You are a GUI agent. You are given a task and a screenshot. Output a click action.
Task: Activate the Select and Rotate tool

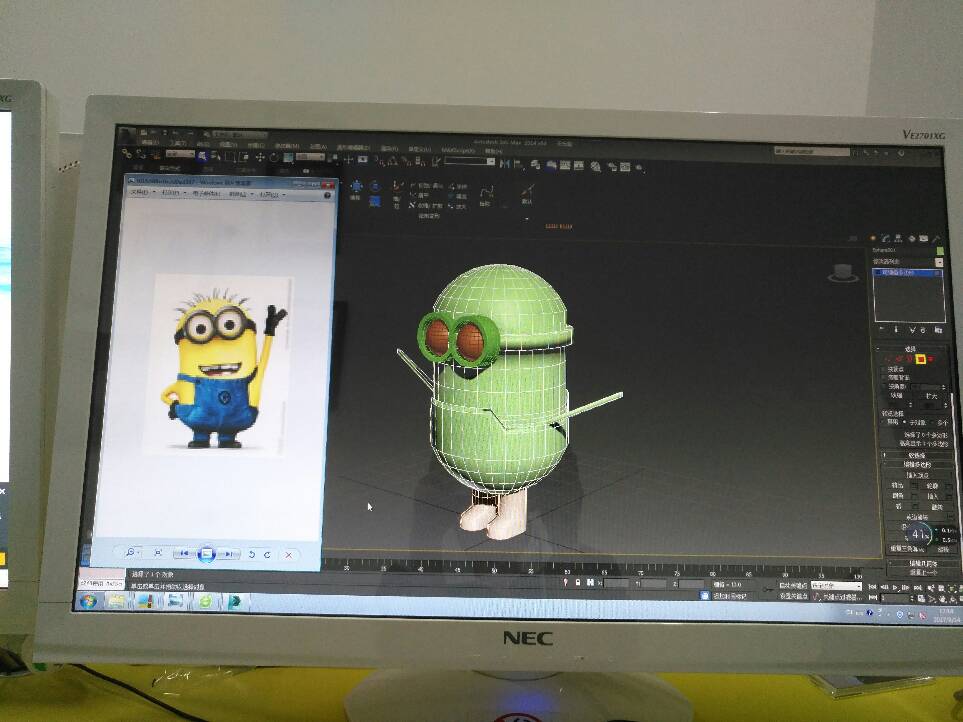[273, 157]
